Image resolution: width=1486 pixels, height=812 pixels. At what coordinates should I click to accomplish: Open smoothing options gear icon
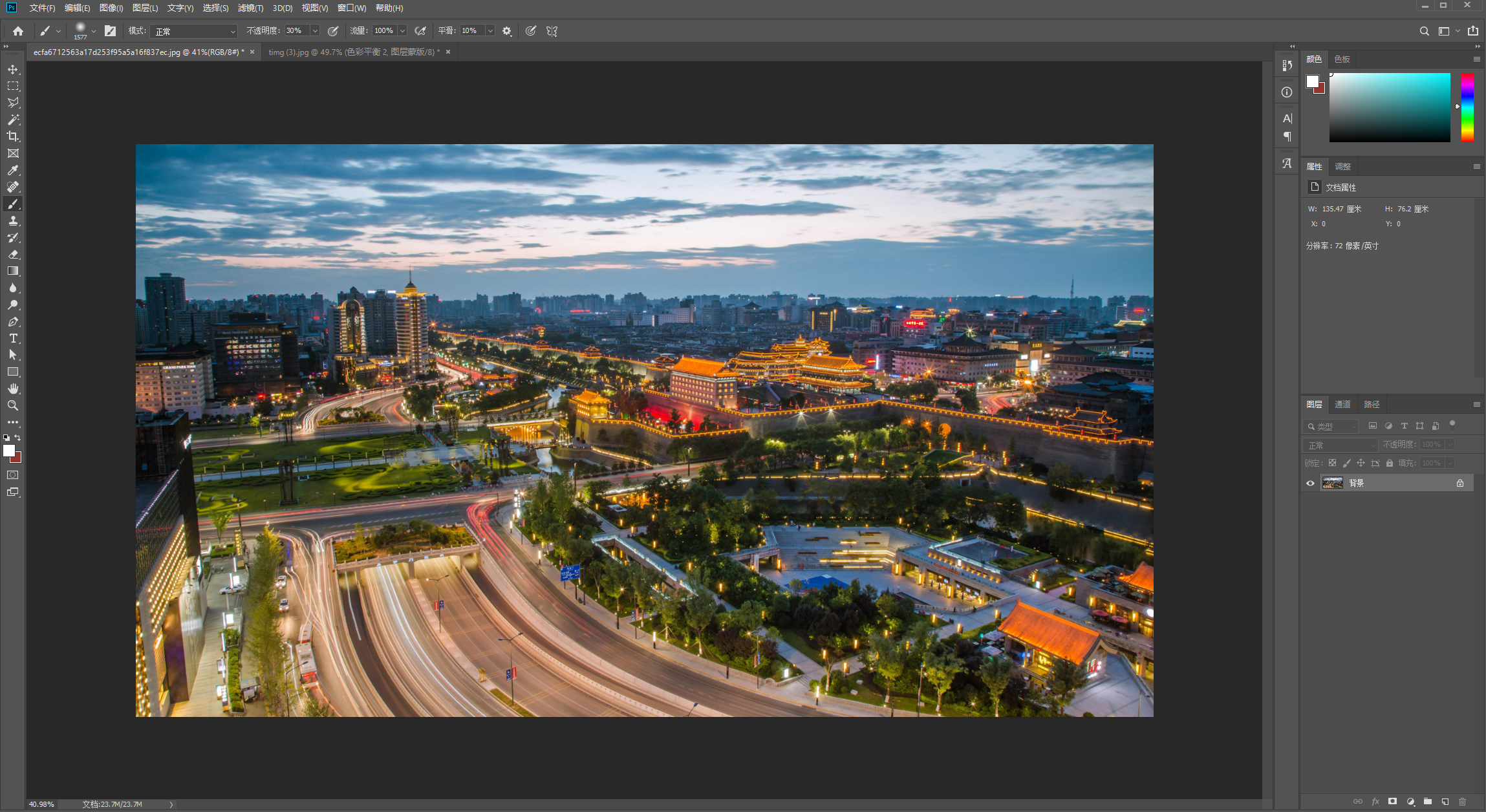[507, 31]
